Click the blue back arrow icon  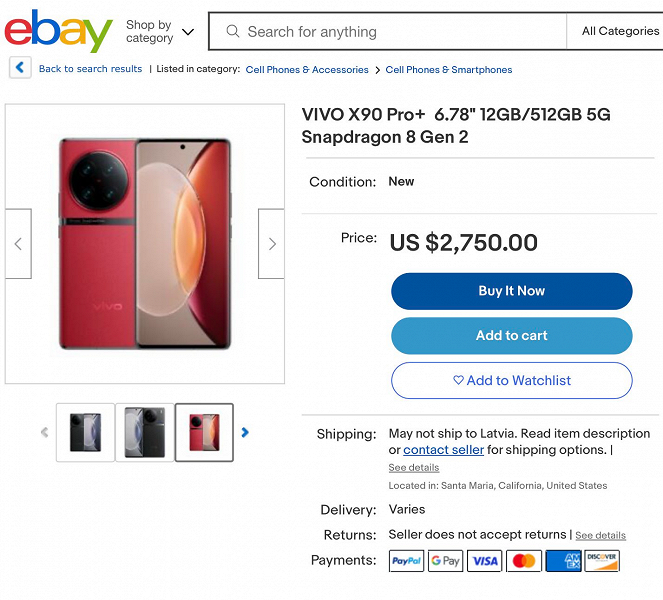[x=20, y=68]
